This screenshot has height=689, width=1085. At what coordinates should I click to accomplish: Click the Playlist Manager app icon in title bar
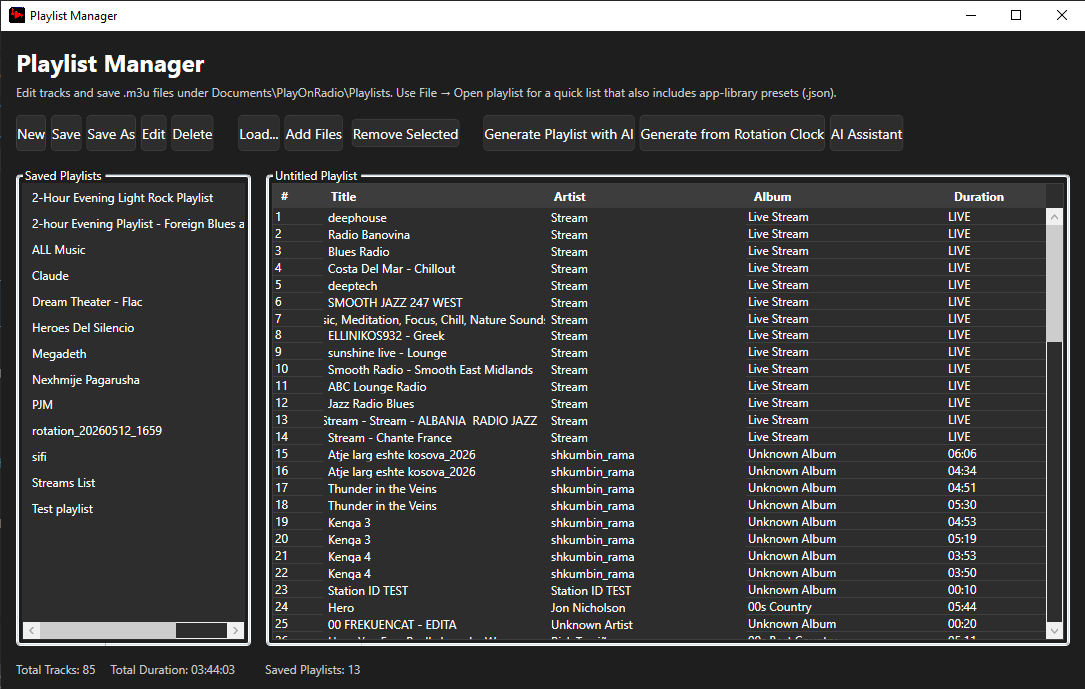[17, 15]
